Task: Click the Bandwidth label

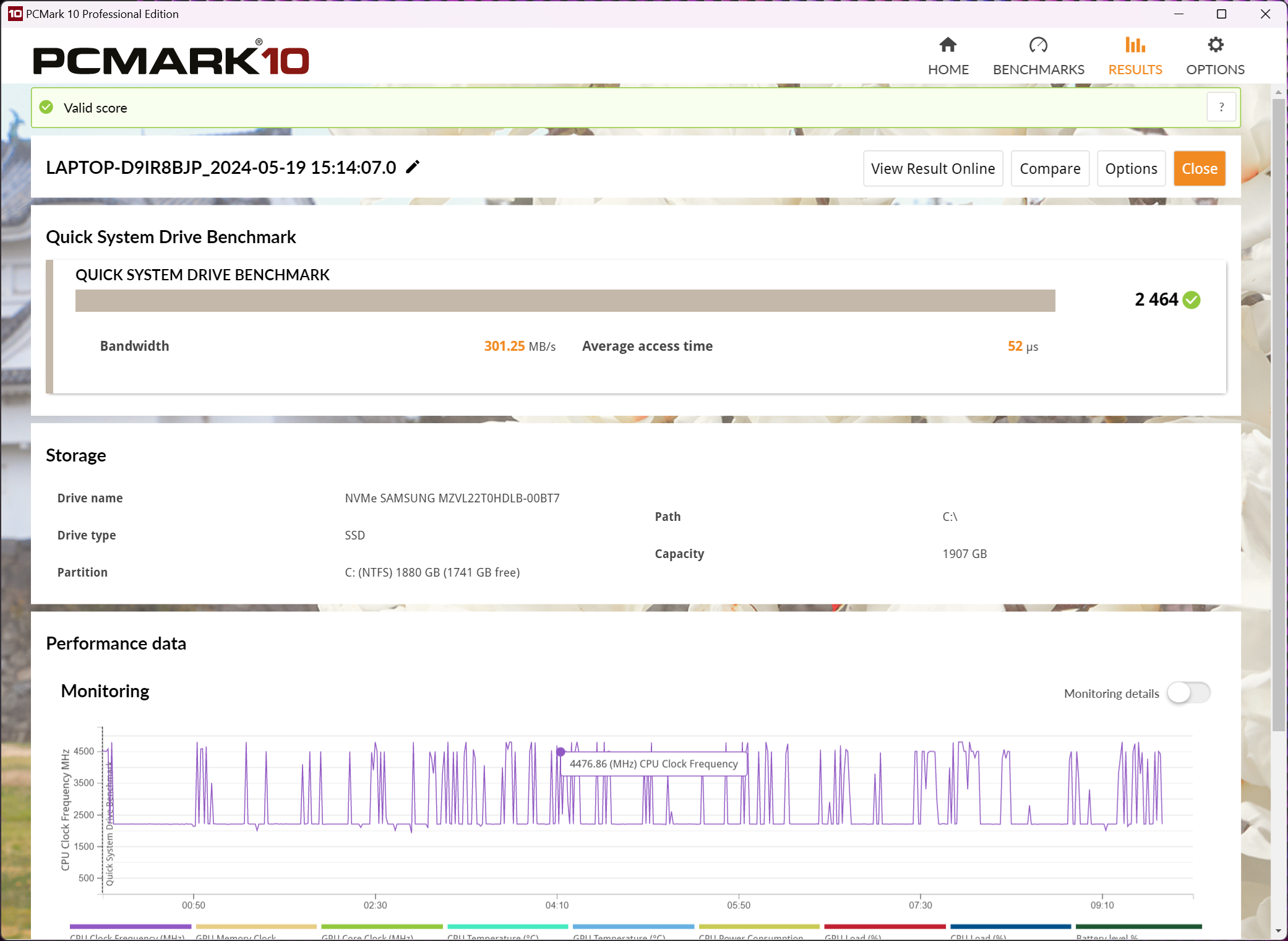Action: click(x=134, y=346)
